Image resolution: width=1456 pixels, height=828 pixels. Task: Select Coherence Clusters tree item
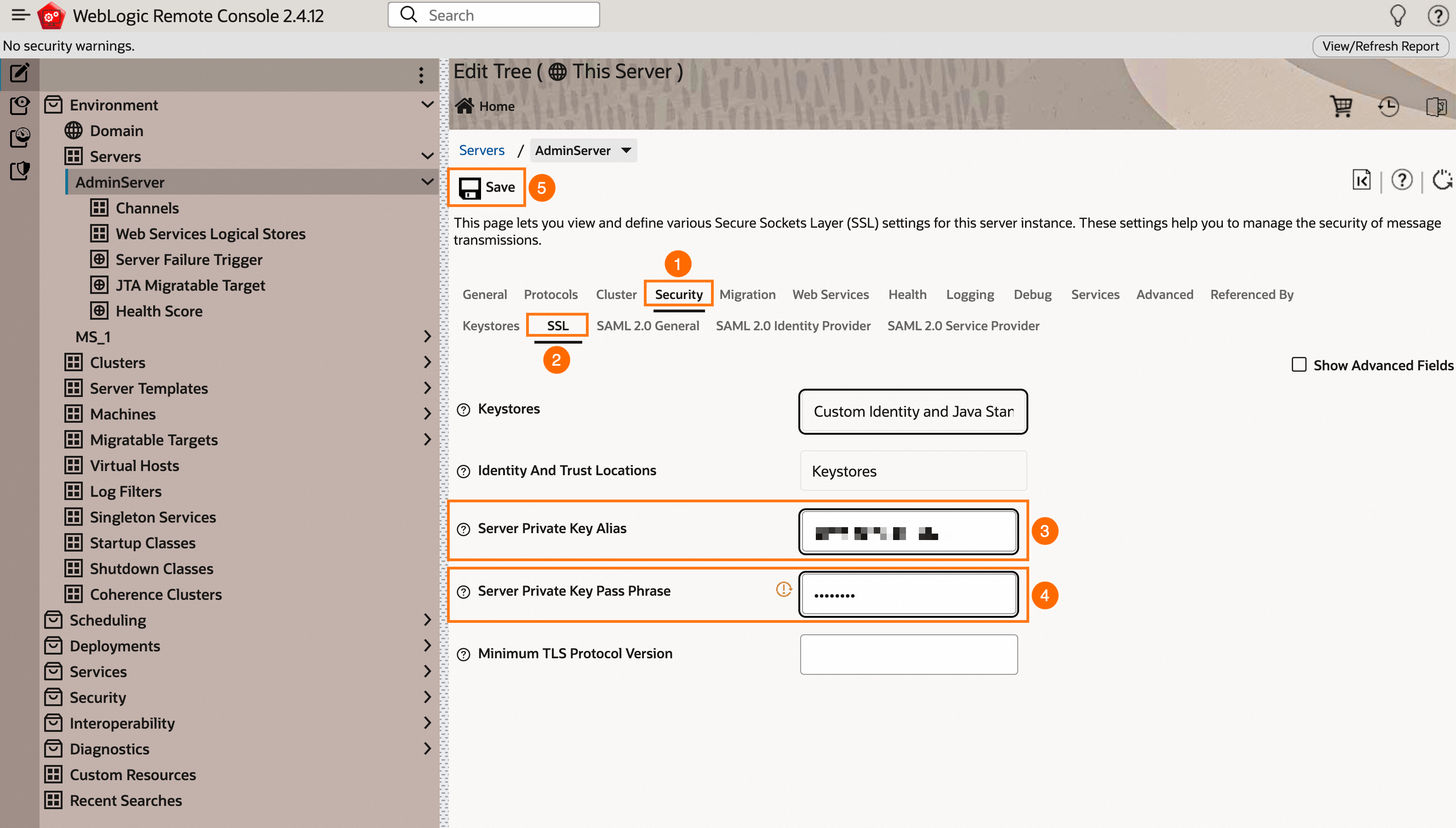coord(155,594)
